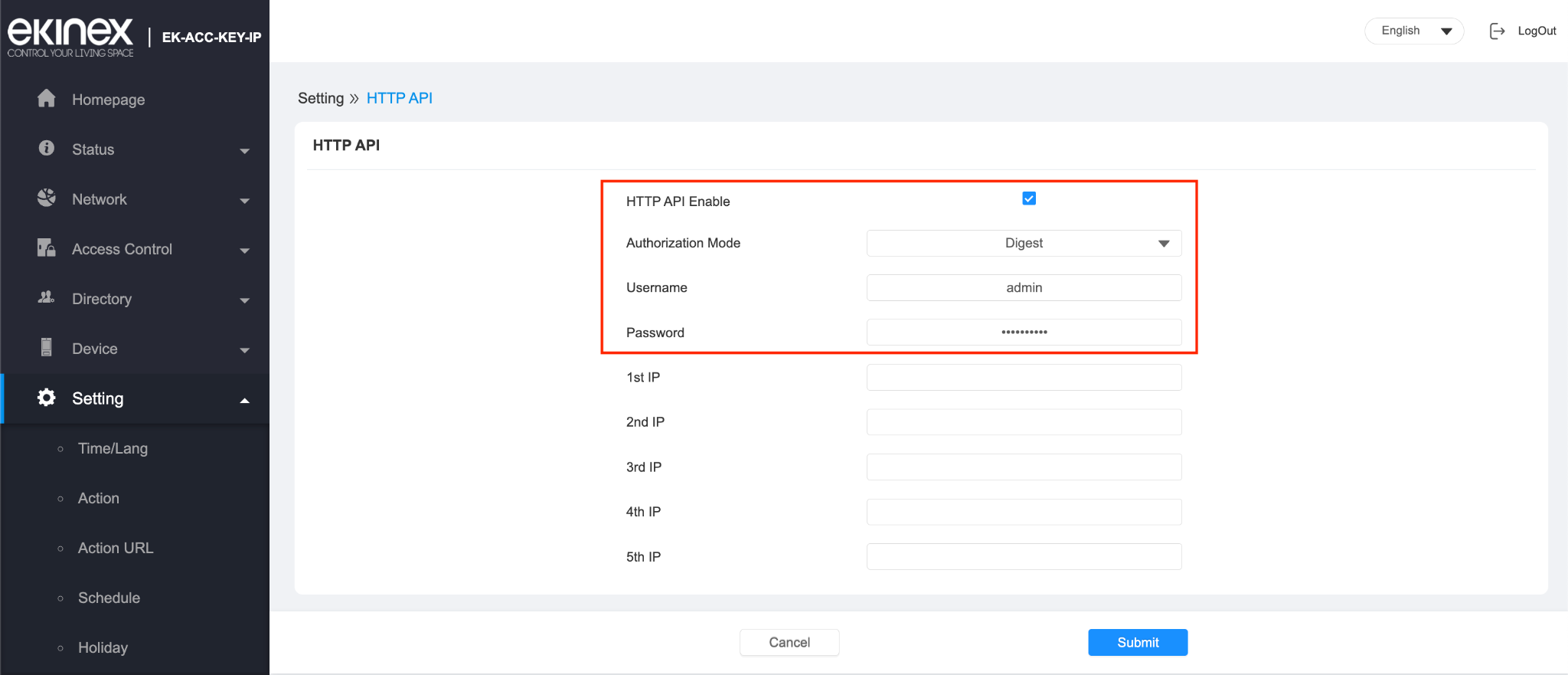This screenshot has height=675, width=1568.
Task: Click the Submit button
Action: (1138, 642)
